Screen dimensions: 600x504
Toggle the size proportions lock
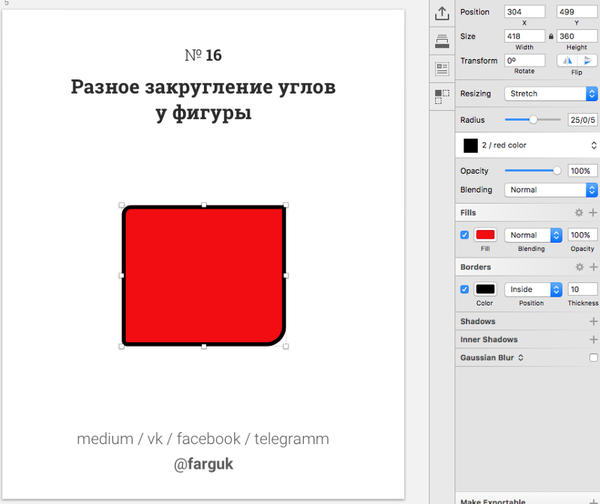point(551,36)
